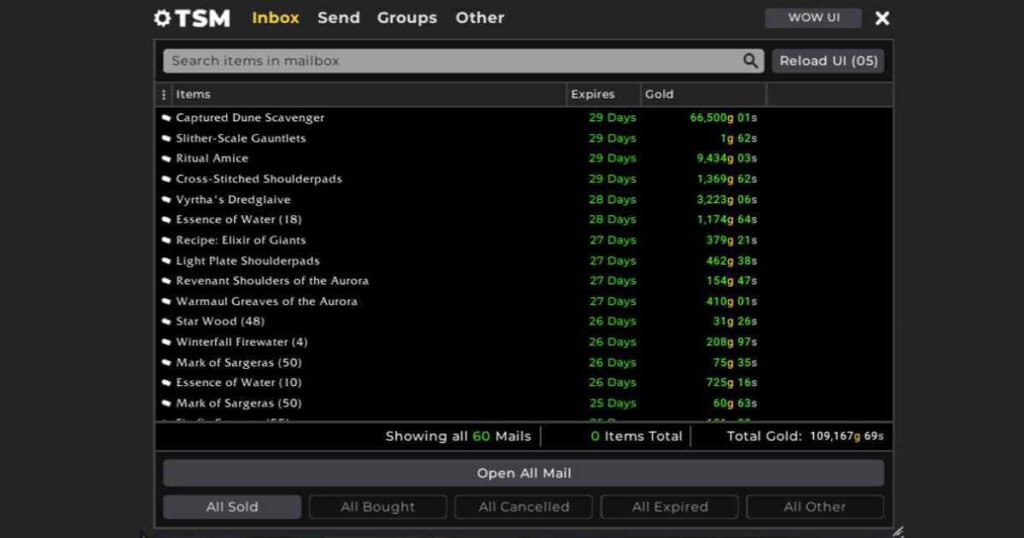Toggle the All Expired filter

669,507
